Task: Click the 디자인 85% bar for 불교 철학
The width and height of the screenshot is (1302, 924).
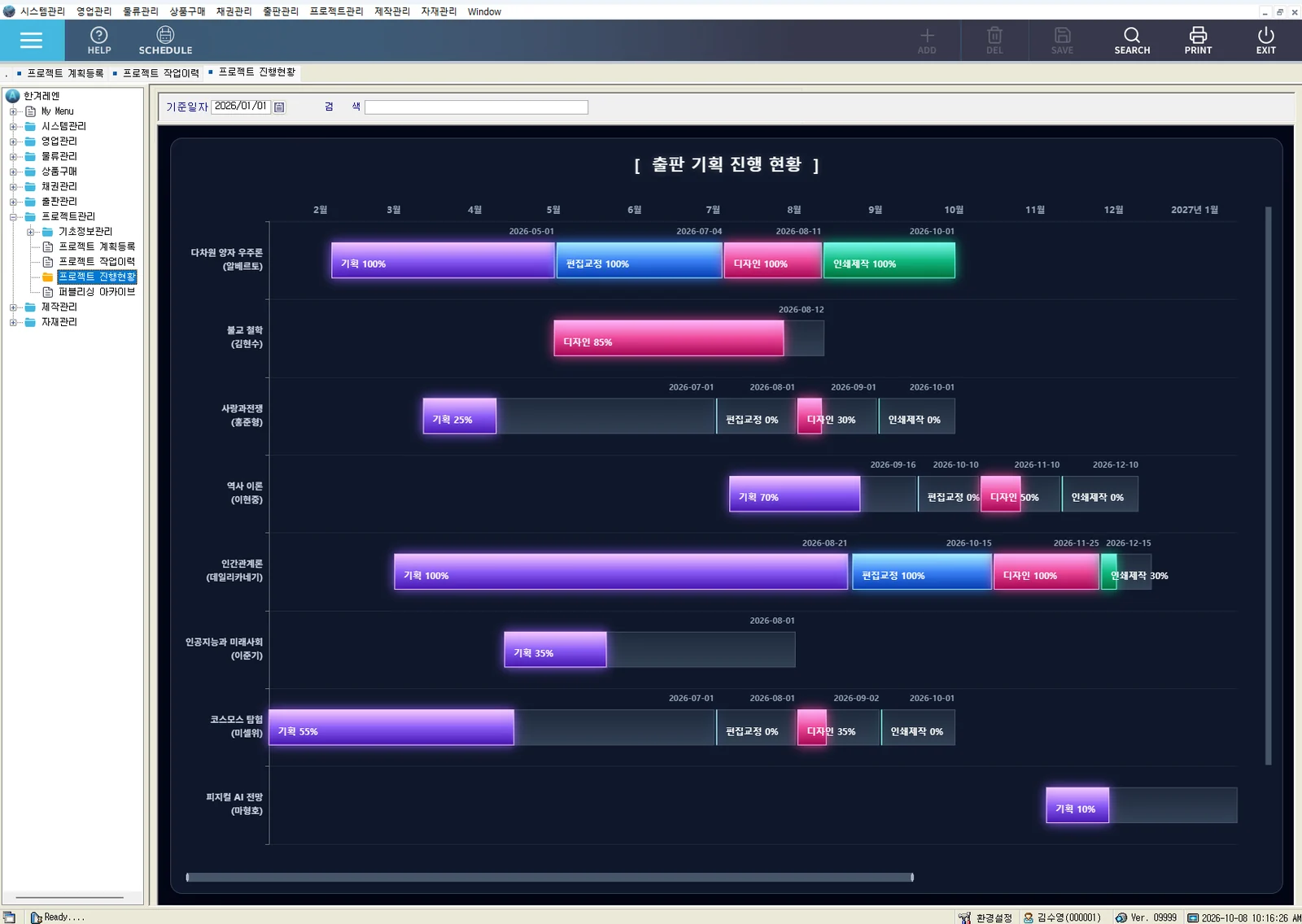Action: 669,338
